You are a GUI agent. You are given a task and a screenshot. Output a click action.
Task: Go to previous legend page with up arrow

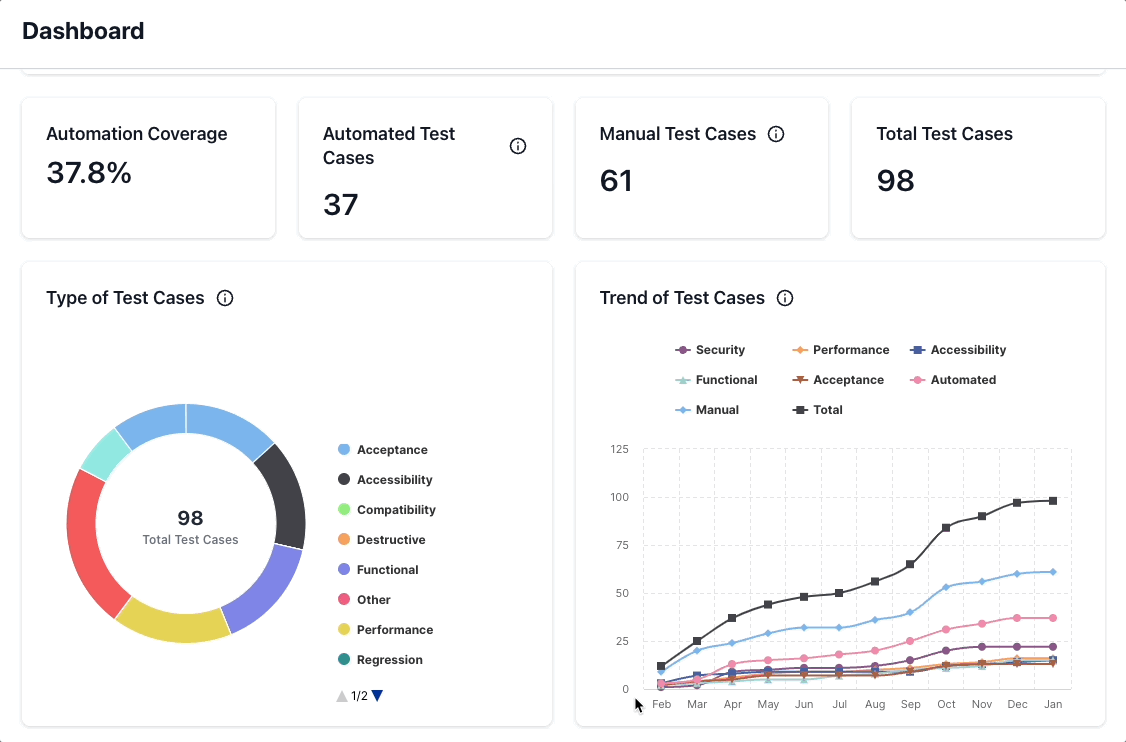(342, 695)
